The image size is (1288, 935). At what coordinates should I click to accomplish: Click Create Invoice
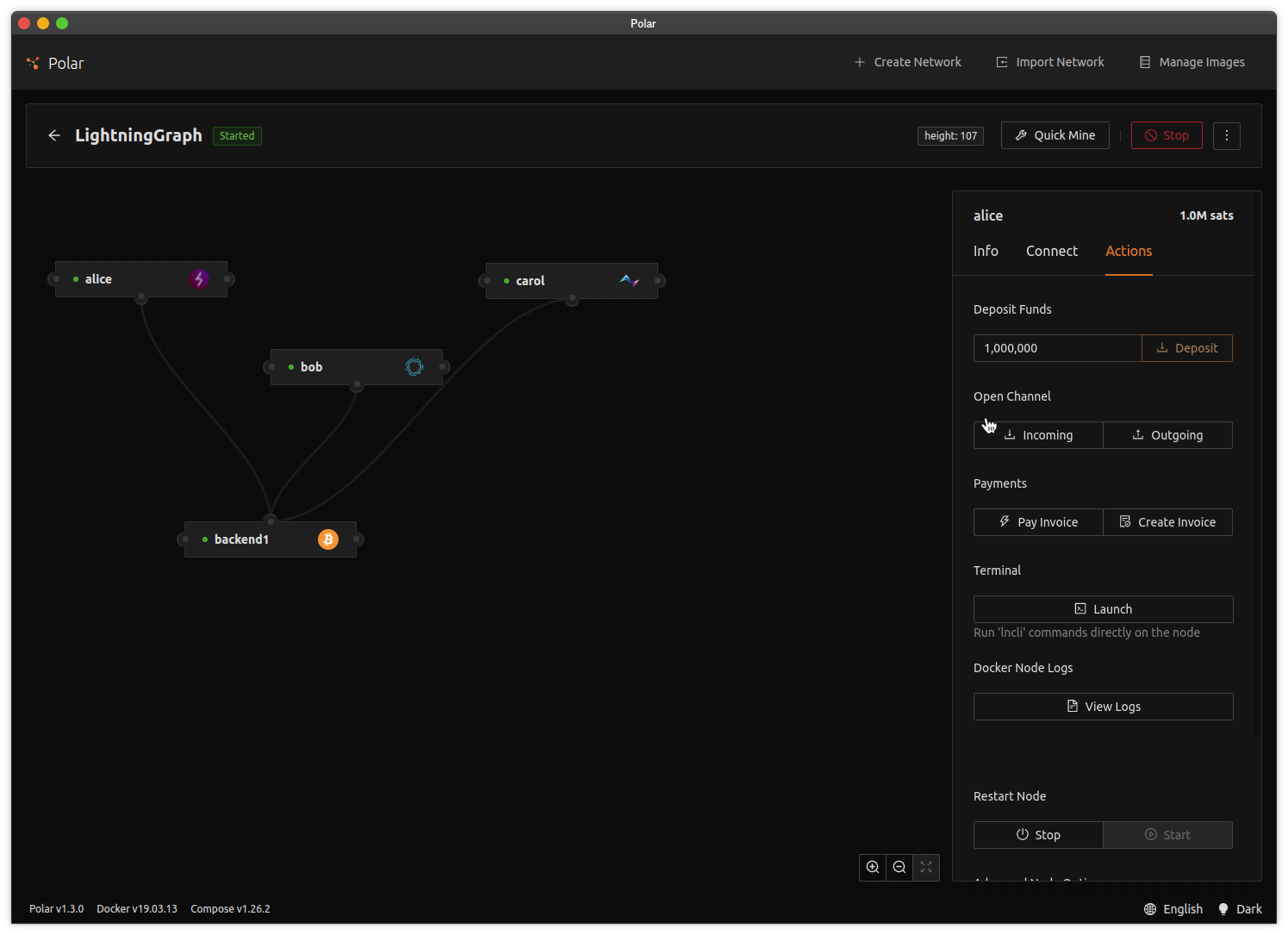[1167, 522]
